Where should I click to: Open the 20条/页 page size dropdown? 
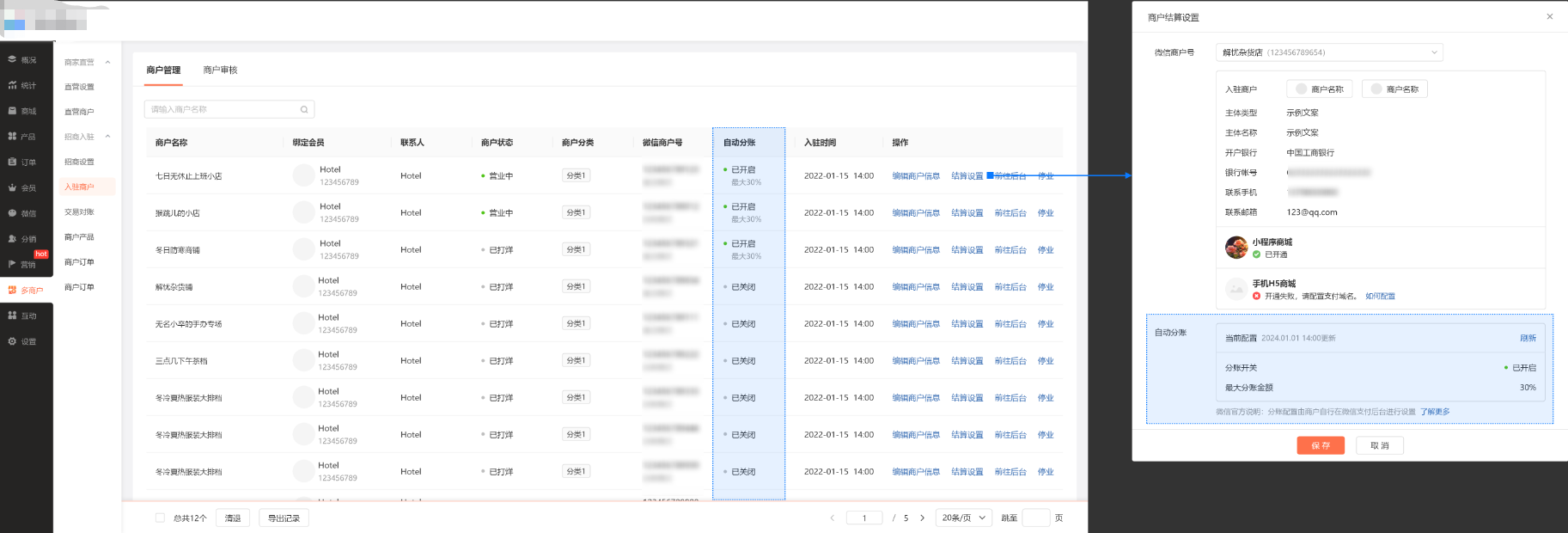click(x=964, y=518)
